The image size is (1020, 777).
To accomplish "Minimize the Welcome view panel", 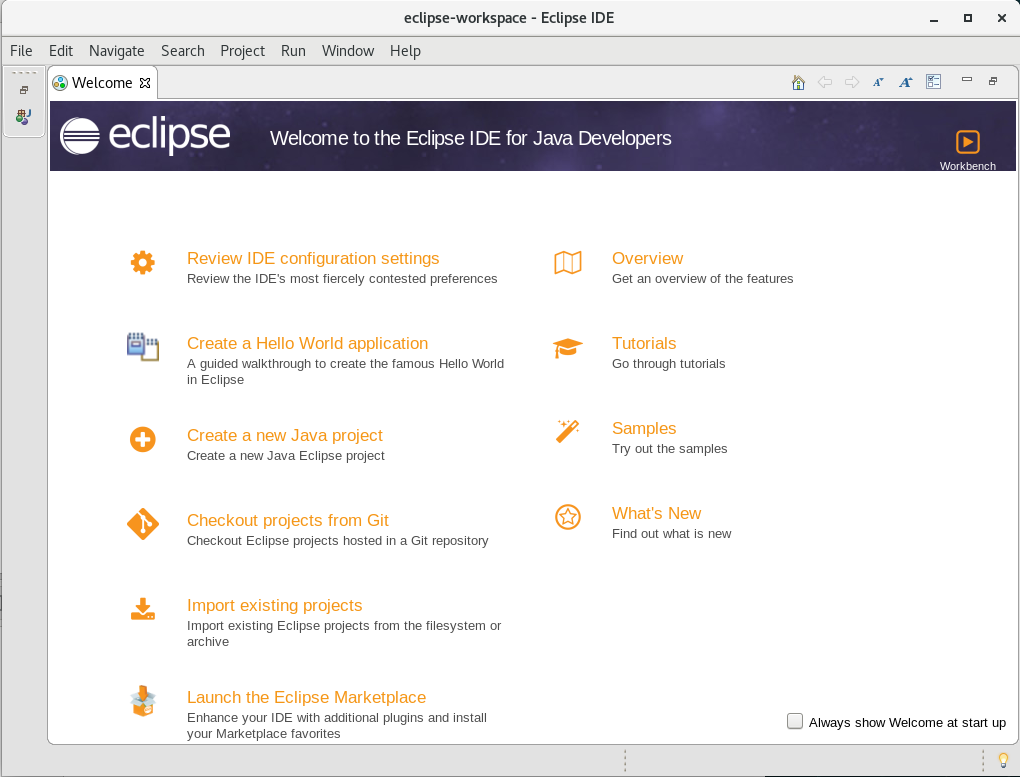I will [x=966, y=81].
